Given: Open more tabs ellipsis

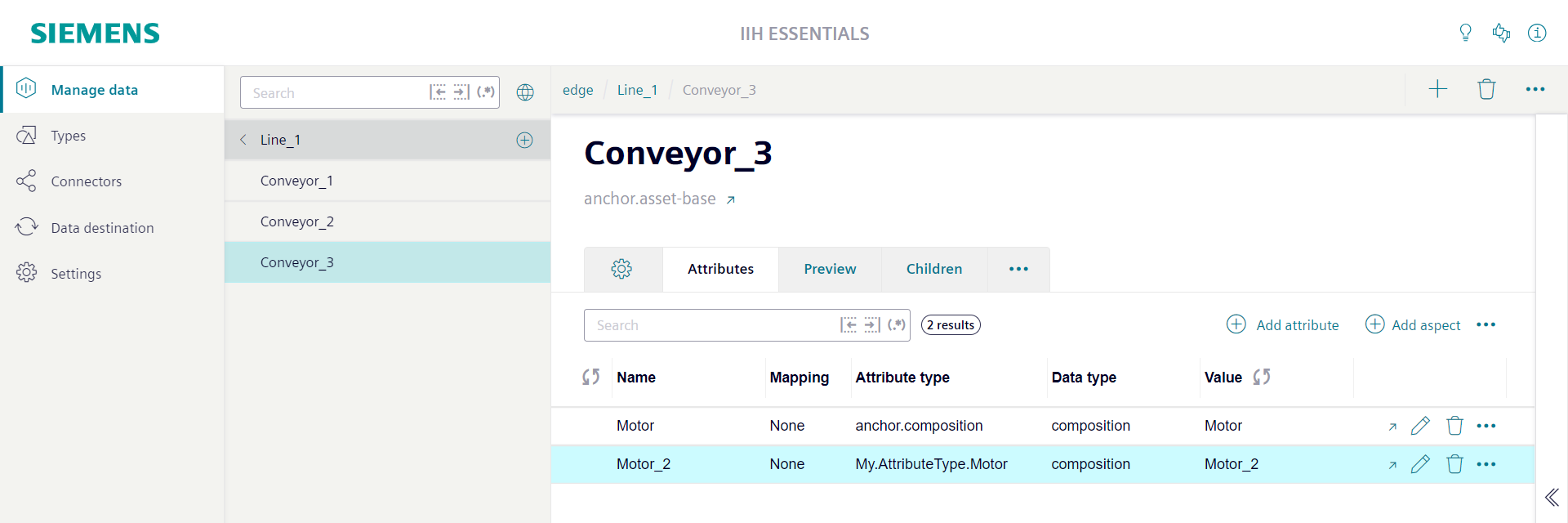Looking at the screenshot, I should click(x=1018, y=269).
